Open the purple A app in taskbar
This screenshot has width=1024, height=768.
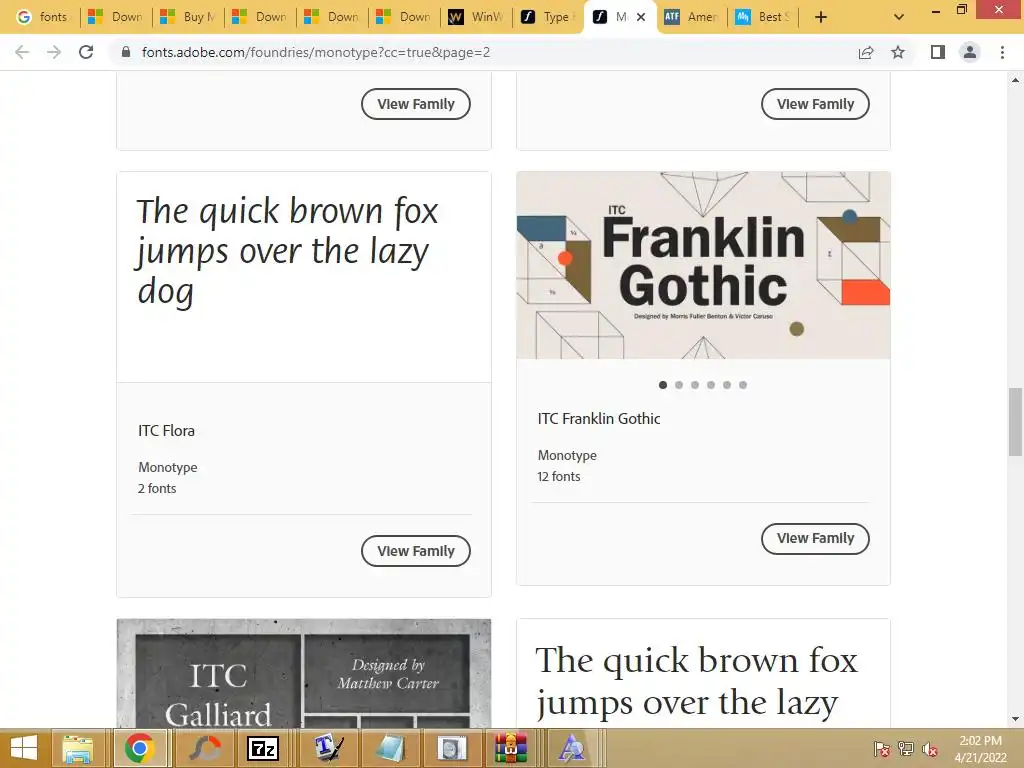pyautogui.click(x=572, y=748)
